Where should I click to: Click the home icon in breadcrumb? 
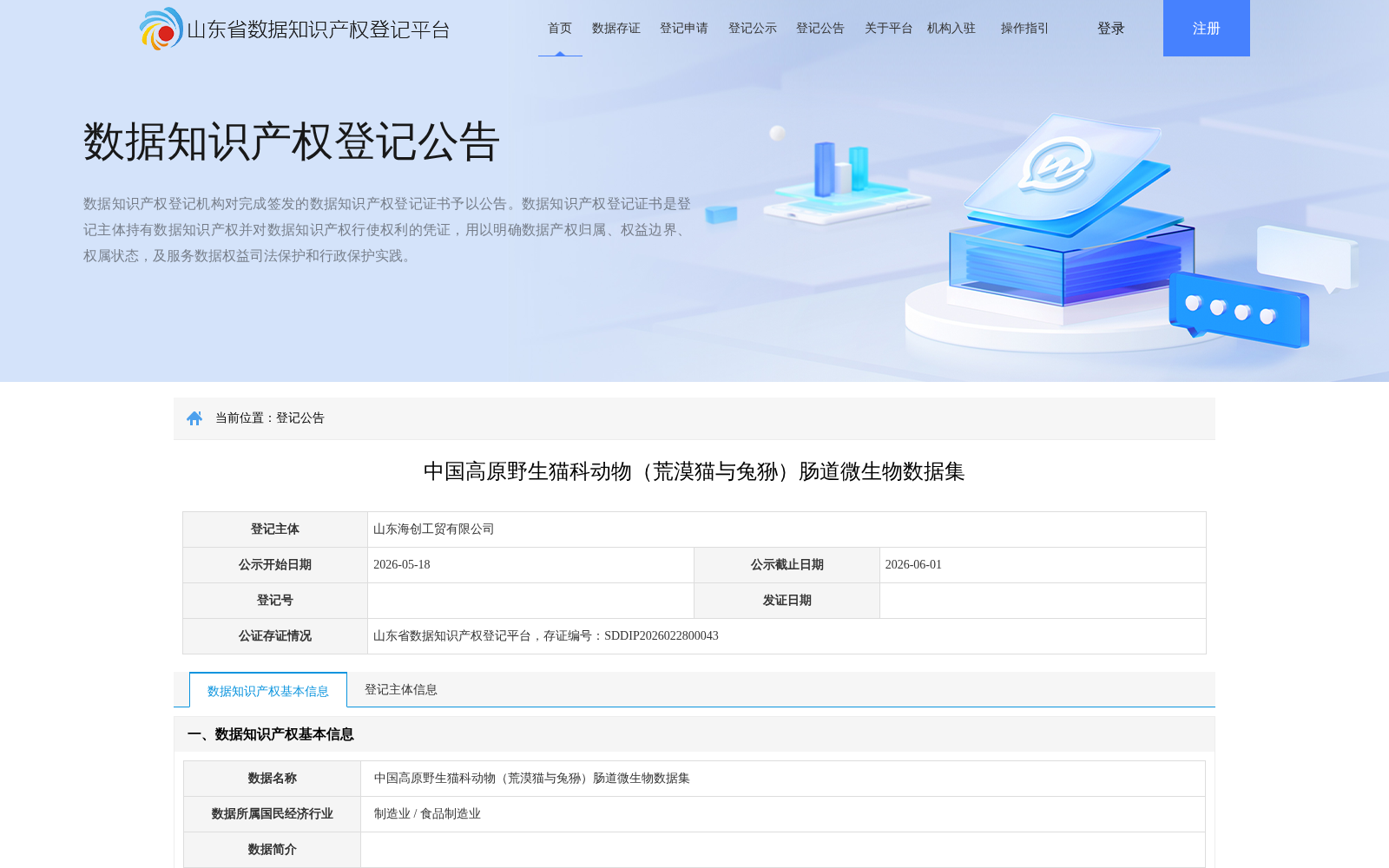pyautogui.click(x=194, y=418)
